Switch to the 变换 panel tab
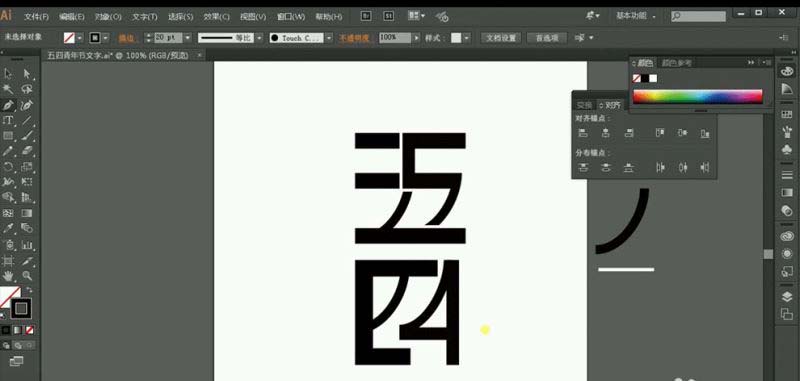This screenshot has width=800, height=381. point(584,105)
